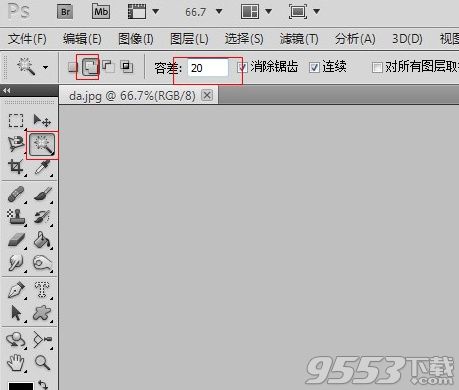The width and height of the screenshot is (459, 390).
Task: Click the black foreground color swatch
Action: pyautogui.click(x=21, y=386)
